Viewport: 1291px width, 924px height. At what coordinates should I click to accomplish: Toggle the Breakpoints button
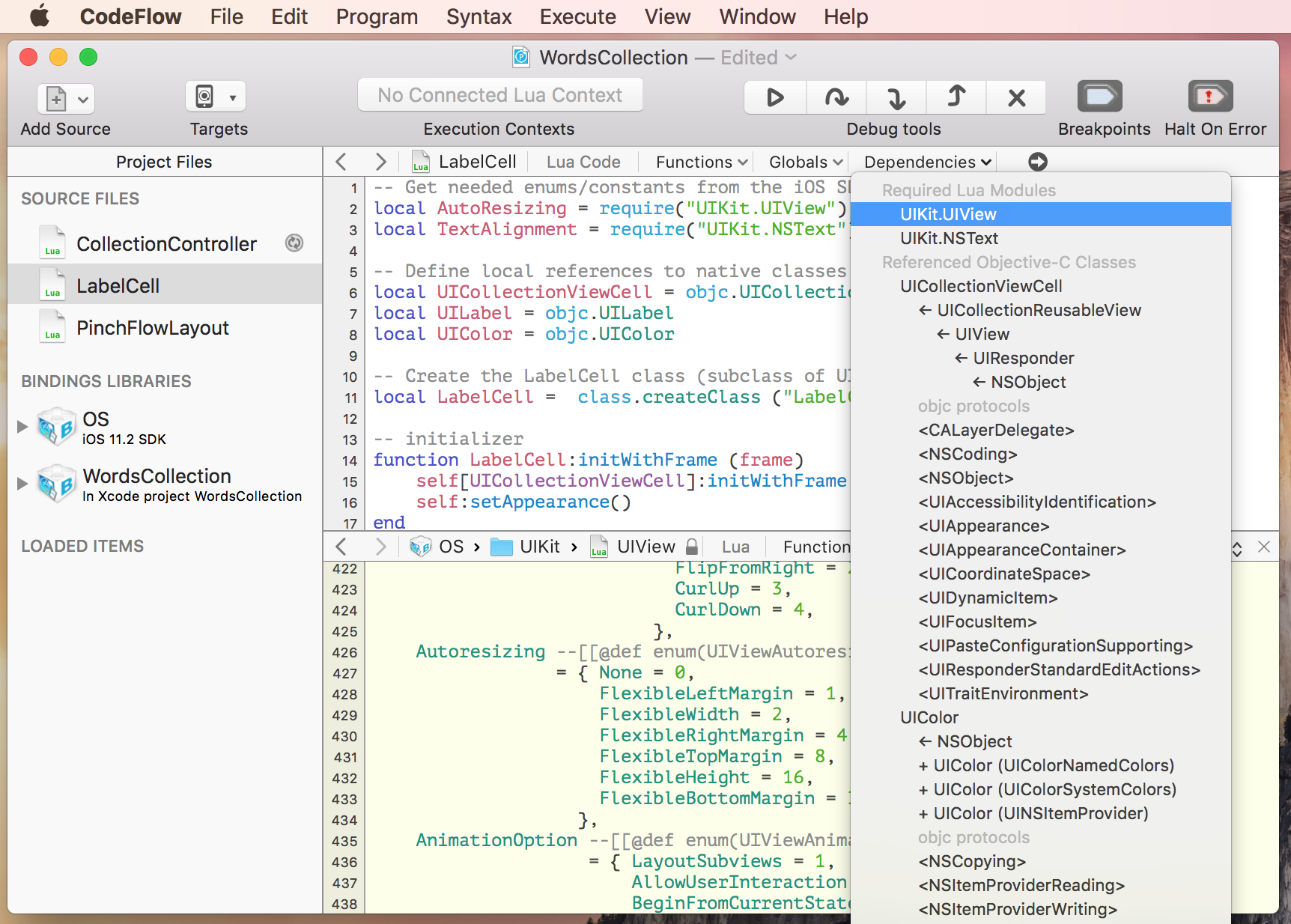(x=1100, y=97)
